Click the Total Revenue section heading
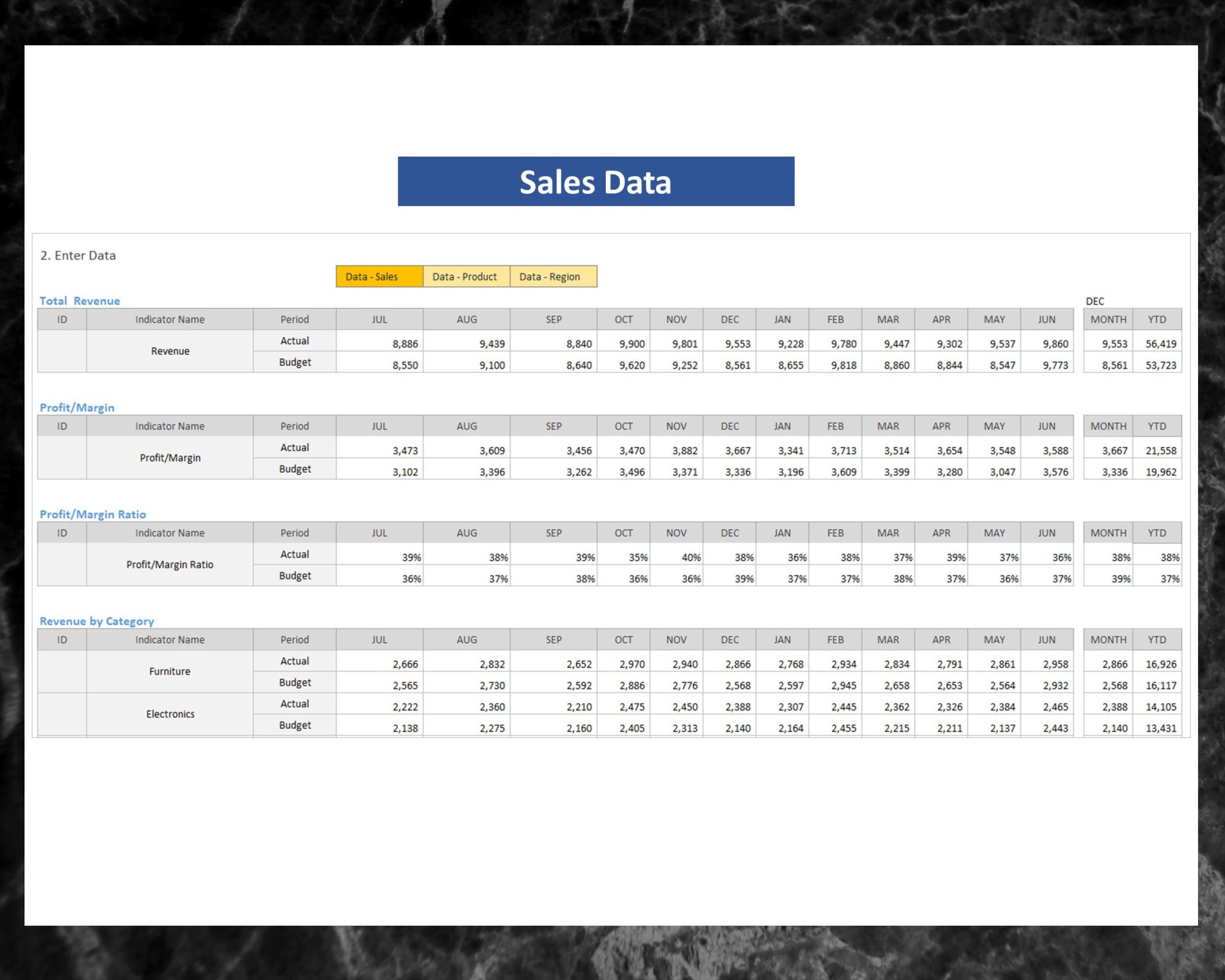The height and width of the screenshot is (980, 1225). [x=80, y=301]
